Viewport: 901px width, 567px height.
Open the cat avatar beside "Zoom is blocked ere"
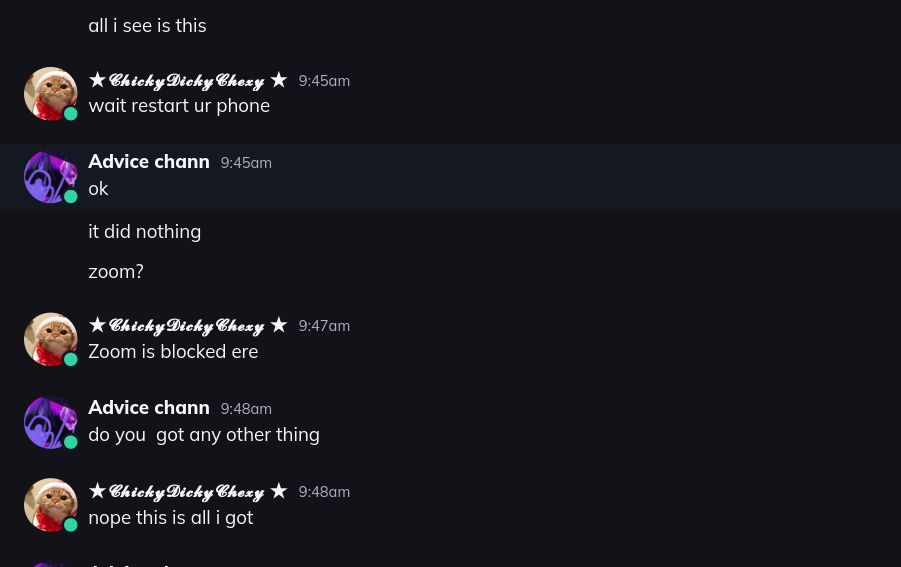tap(50, 339)
